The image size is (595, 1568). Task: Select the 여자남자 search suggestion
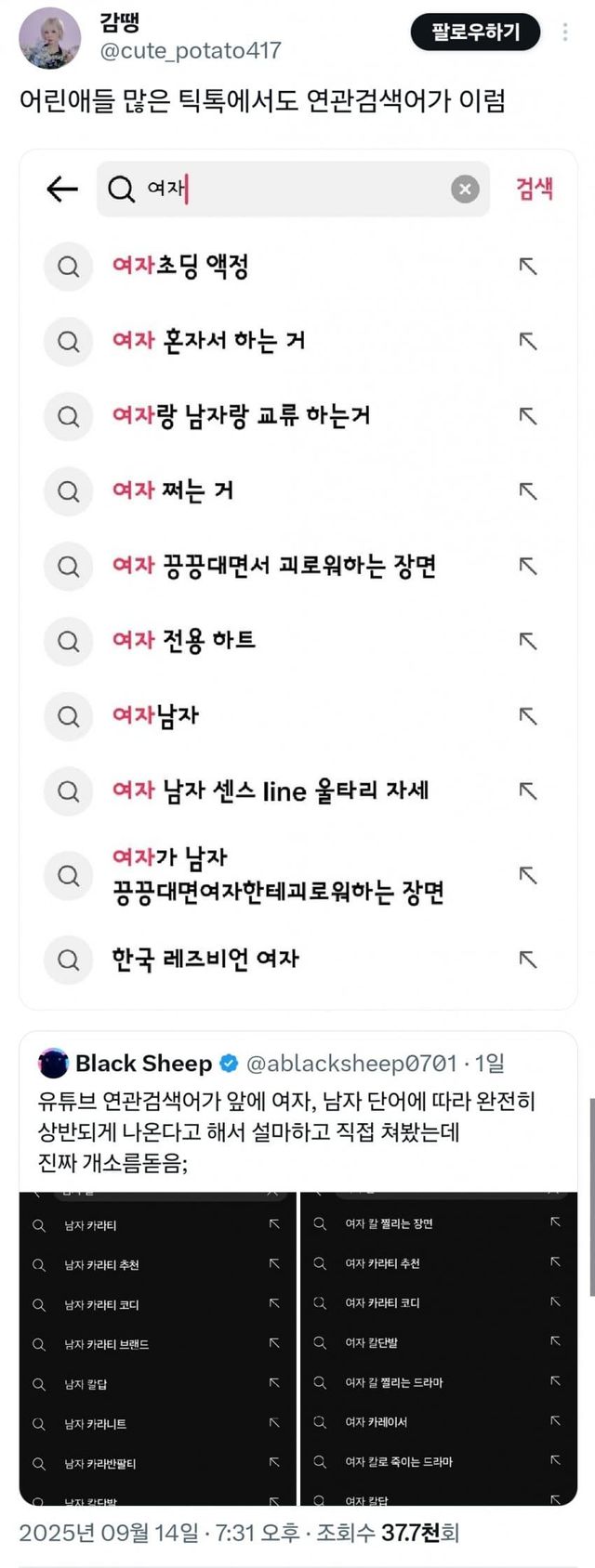point(156,716)
